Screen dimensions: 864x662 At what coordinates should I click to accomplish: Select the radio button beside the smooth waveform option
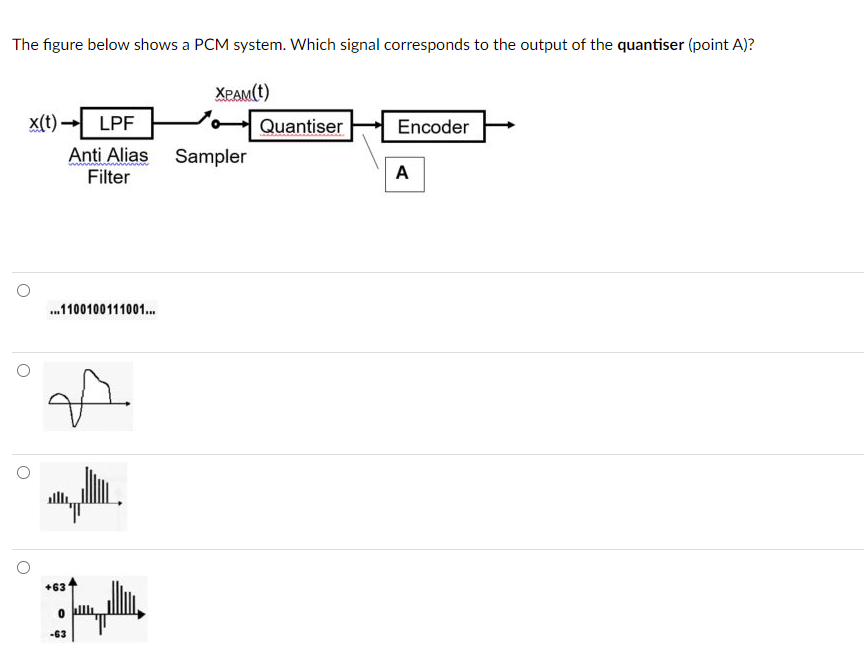[x=22, y=369]
